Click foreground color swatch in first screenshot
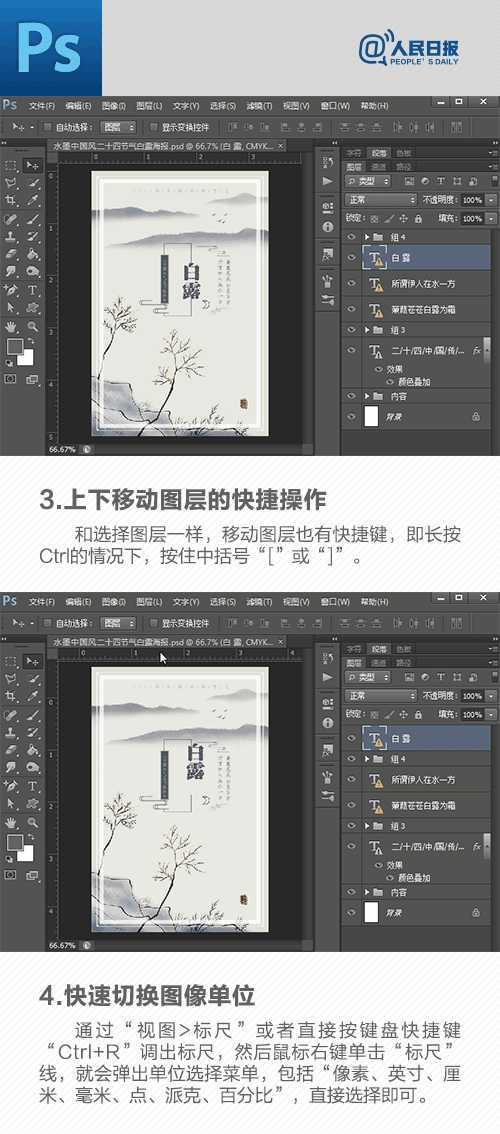This screenshot has height=1134, width=500. [14, 346]
